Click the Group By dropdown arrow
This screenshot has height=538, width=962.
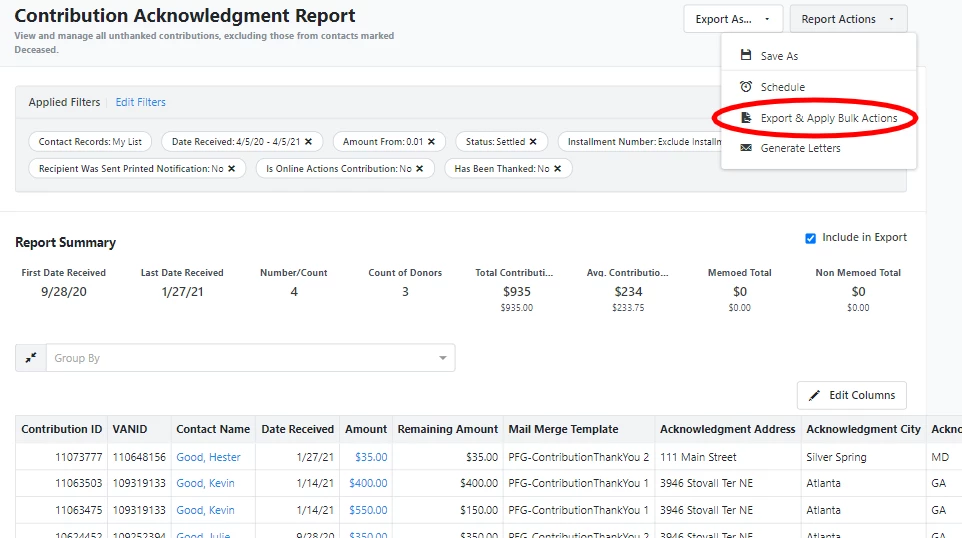[x=442, y=358]
